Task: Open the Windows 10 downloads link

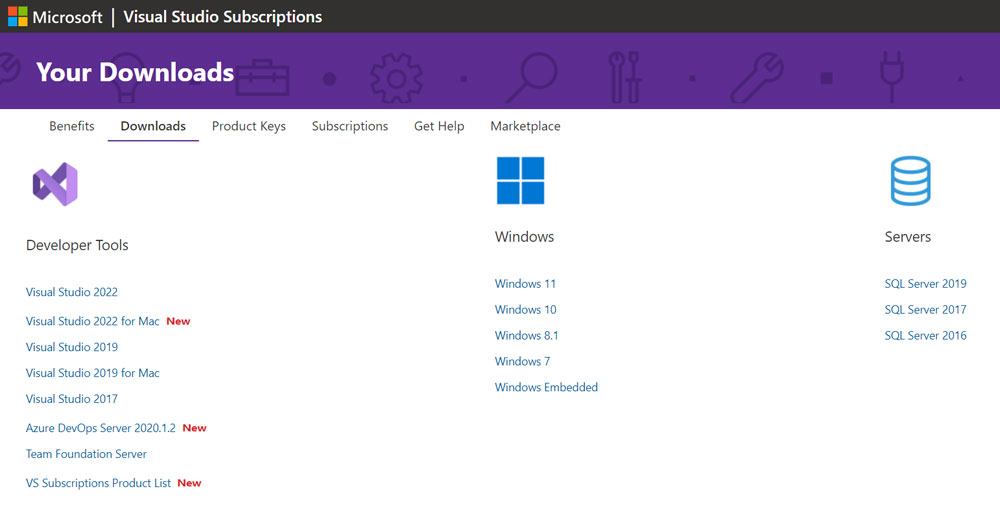Action: coord(526,310)
